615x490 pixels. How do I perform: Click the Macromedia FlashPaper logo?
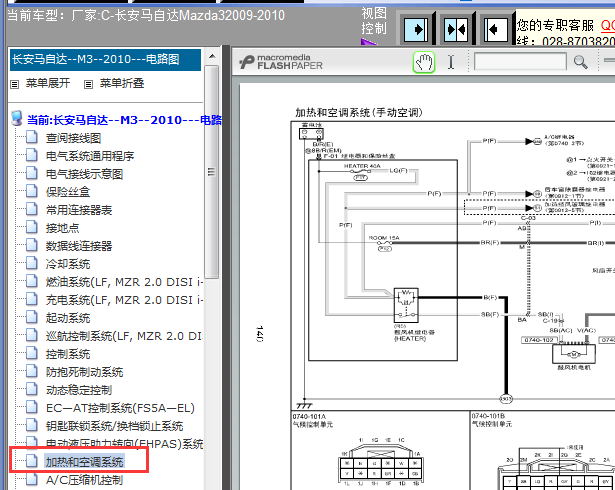(281, 62)
